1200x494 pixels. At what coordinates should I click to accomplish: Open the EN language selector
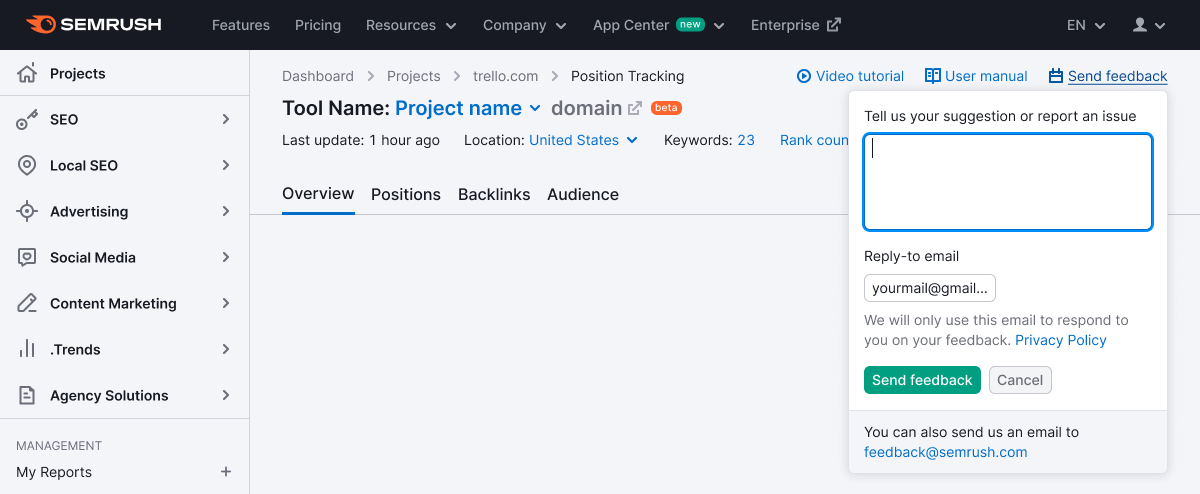tap(1085, 25)
